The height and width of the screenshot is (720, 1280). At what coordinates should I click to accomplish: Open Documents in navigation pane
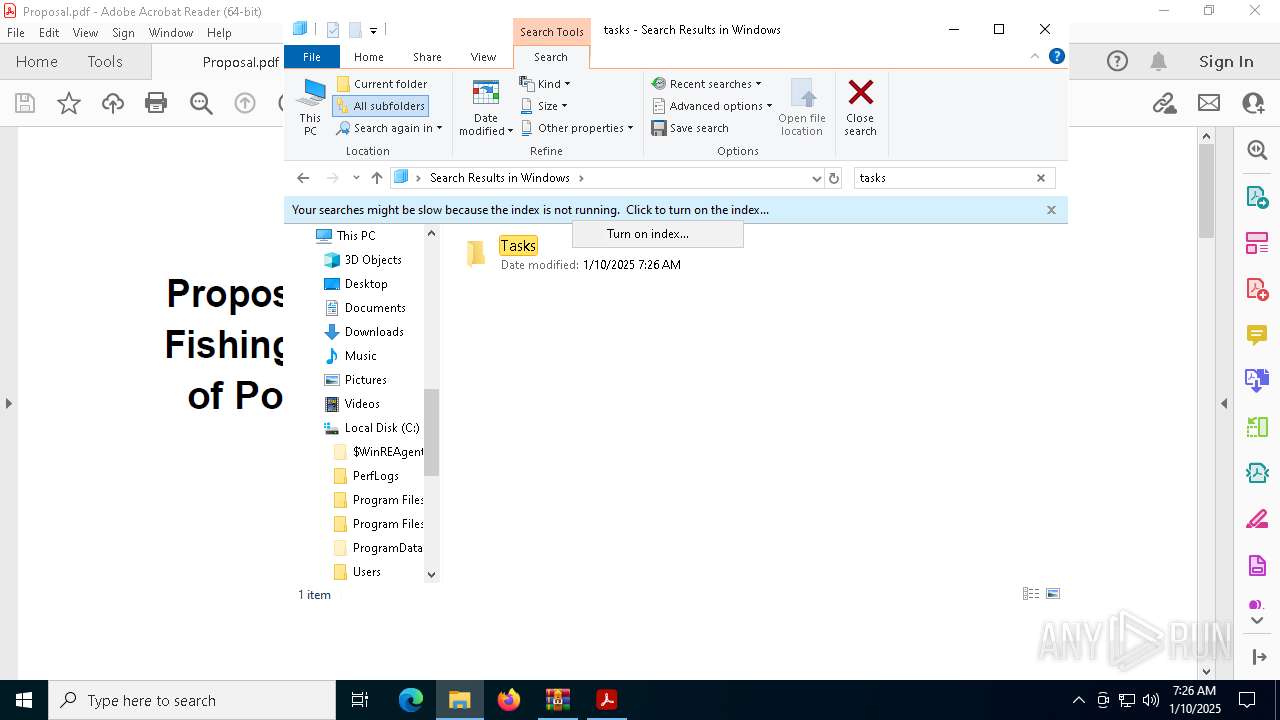375,308
